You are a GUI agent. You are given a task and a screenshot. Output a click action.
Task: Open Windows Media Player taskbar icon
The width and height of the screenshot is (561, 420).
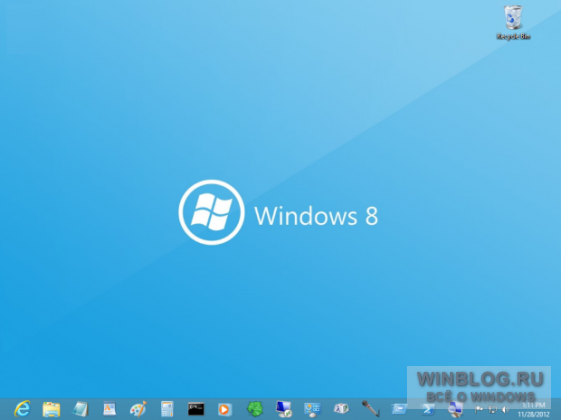click(x=225, y=409)
